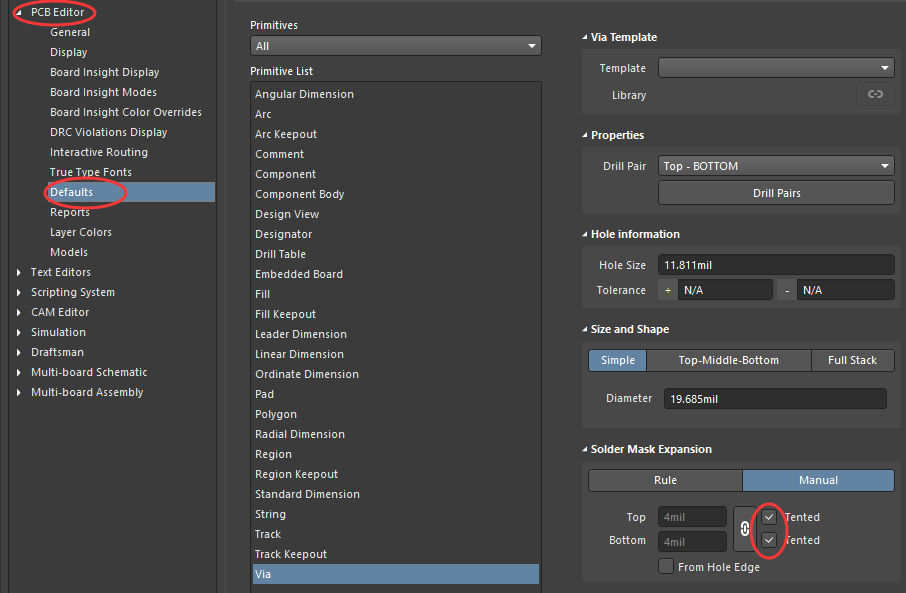Collapse the PCB Editor tree node
Screen dimensions: 906x593
coord(18,12)
